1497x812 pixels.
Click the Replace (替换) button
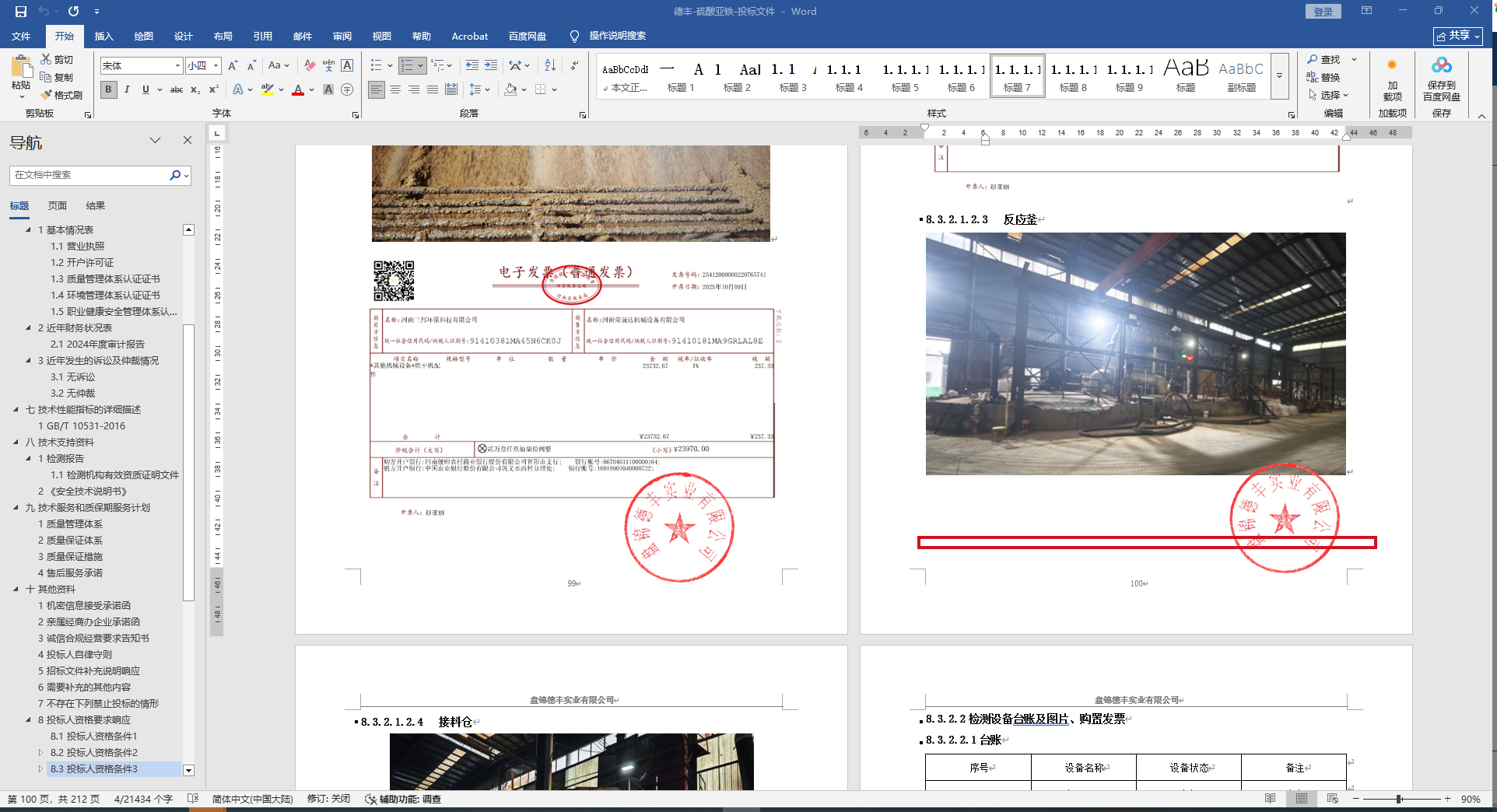1323,77
